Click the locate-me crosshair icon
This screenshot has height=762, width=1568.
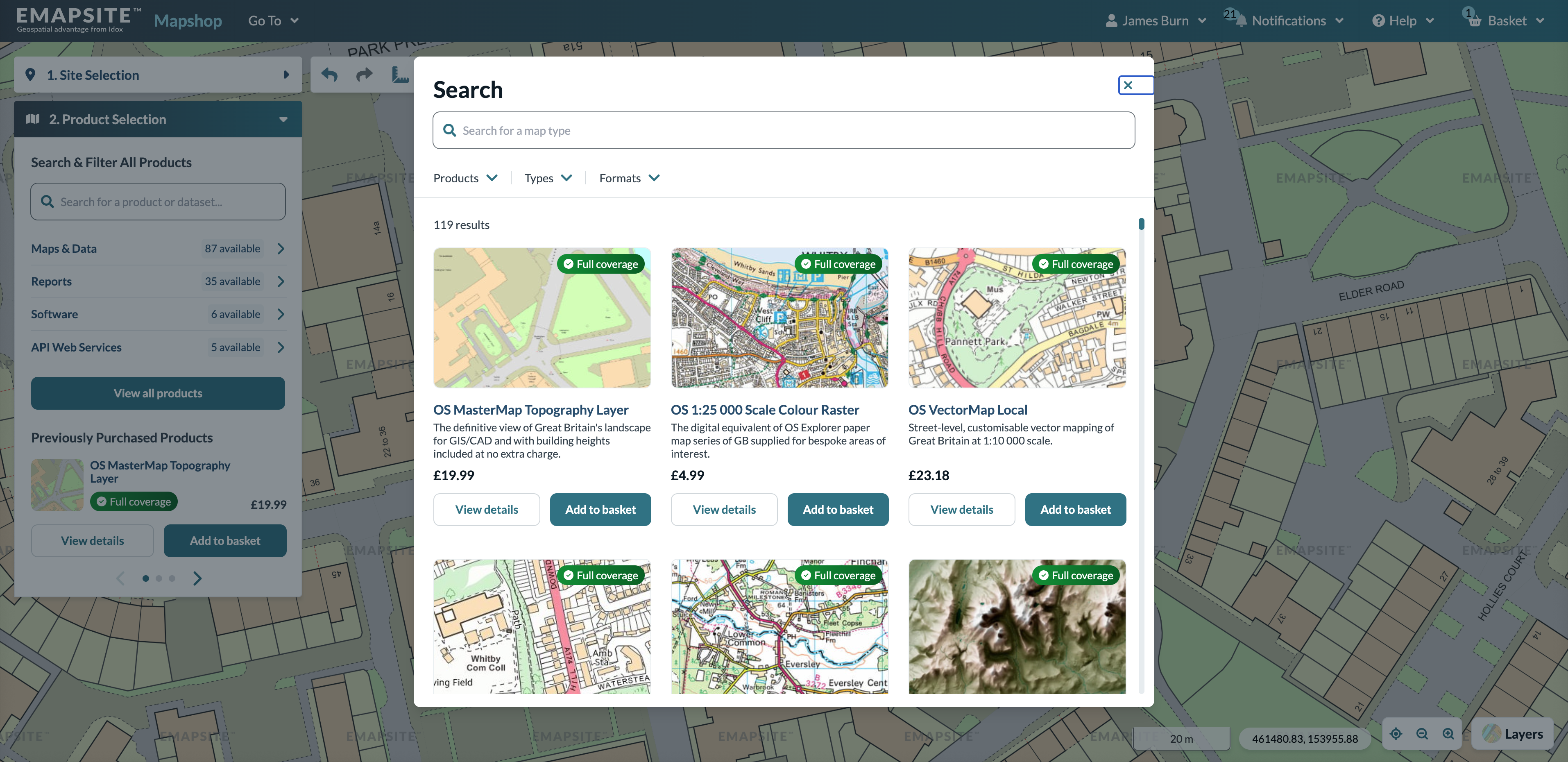(x=1396, y=734)
